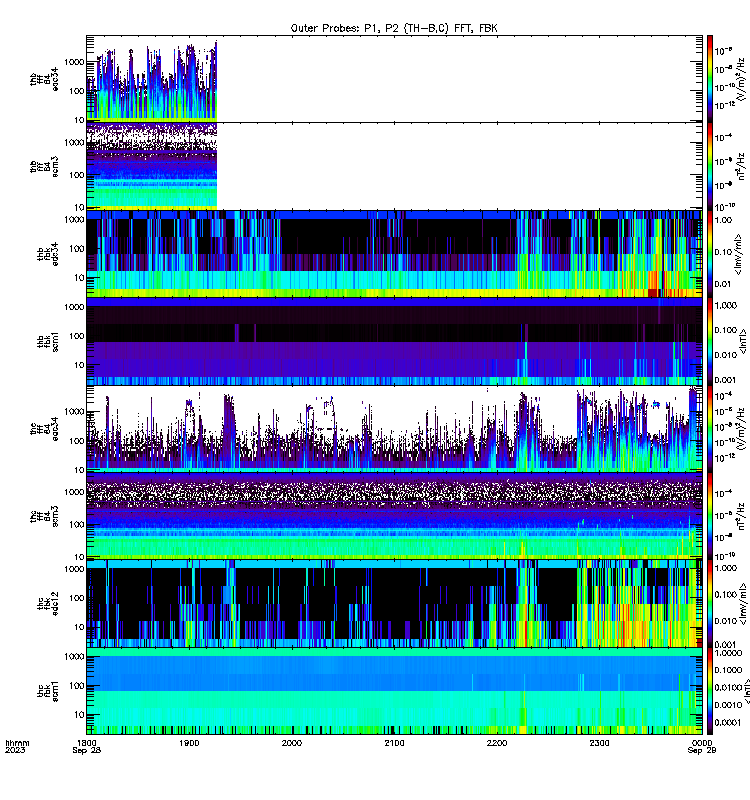Click inside the thc fbk scm1 spectrogram
This screenshot has width=750, height=800.
[394, 691]
